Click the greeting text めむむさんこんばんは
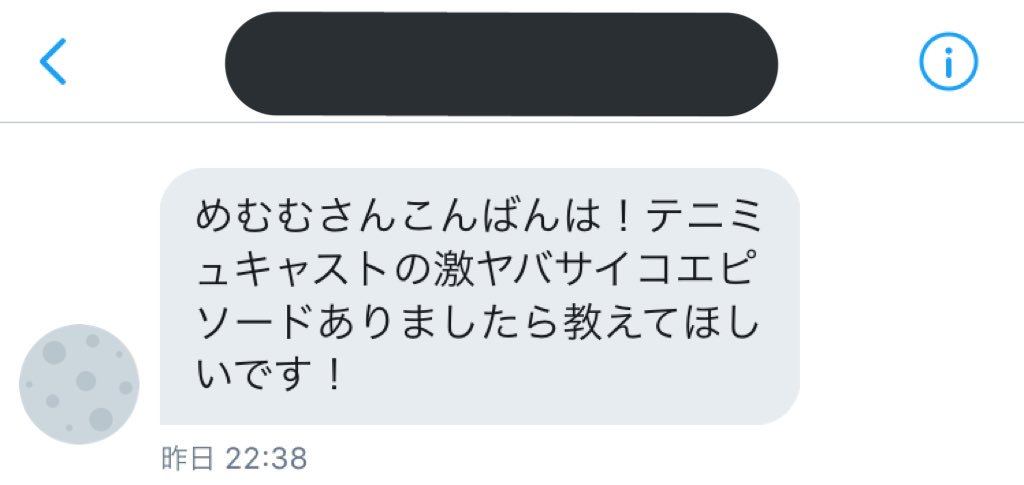This screenshot has height=485, width=1024. pos(398,219)
